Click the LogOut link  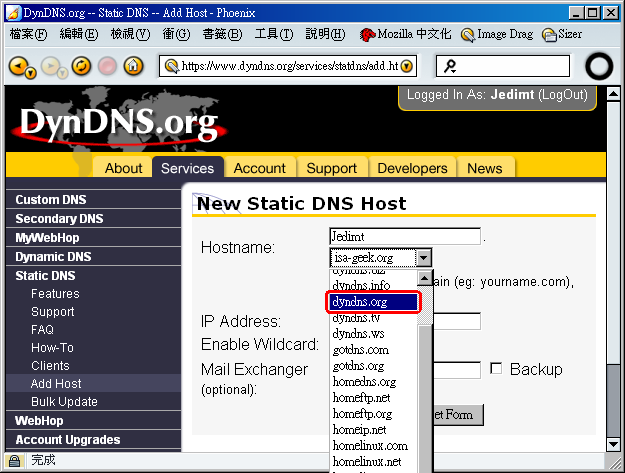coord(562,95)
